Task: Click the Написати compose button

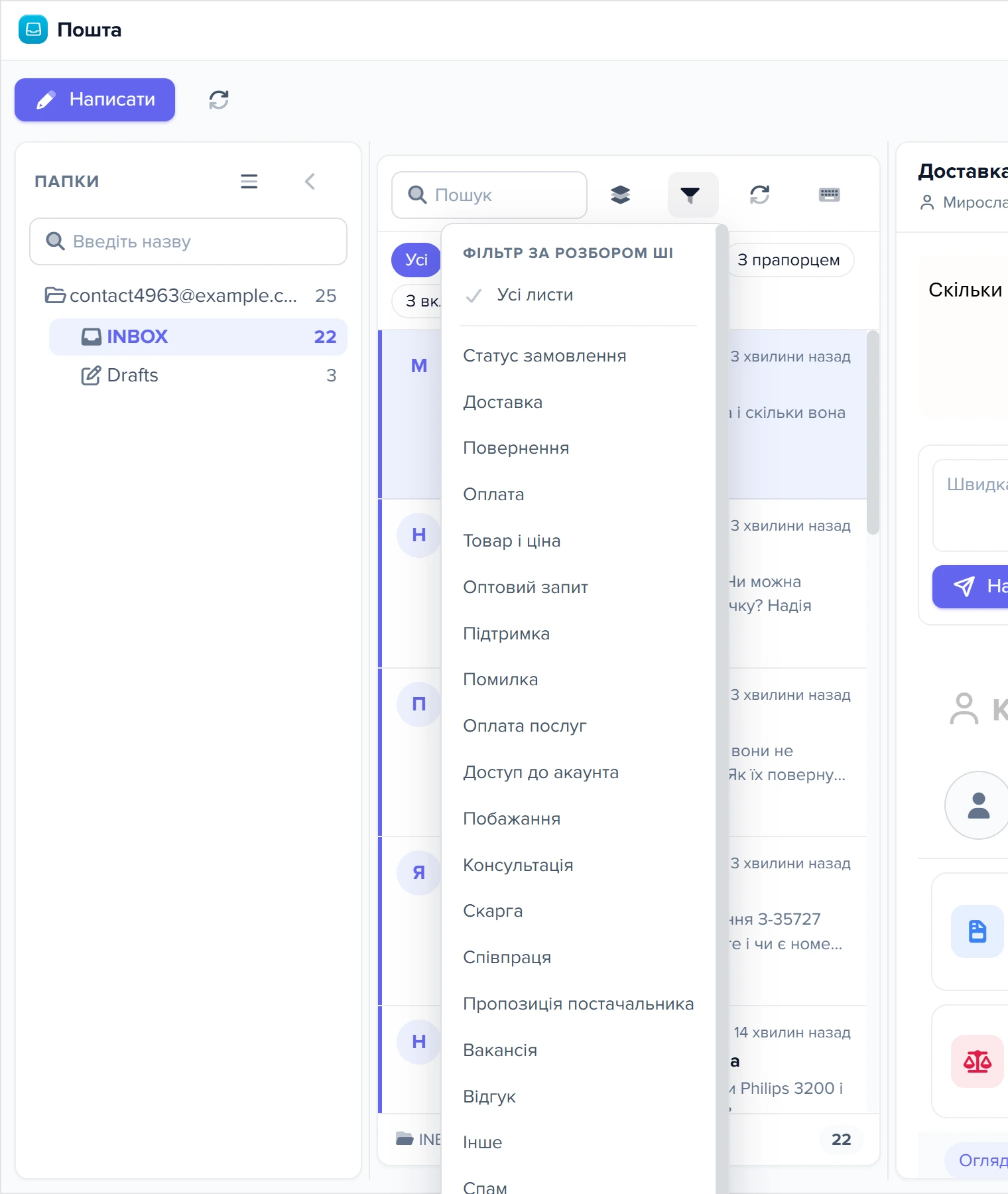Action: tap(95, 99)
